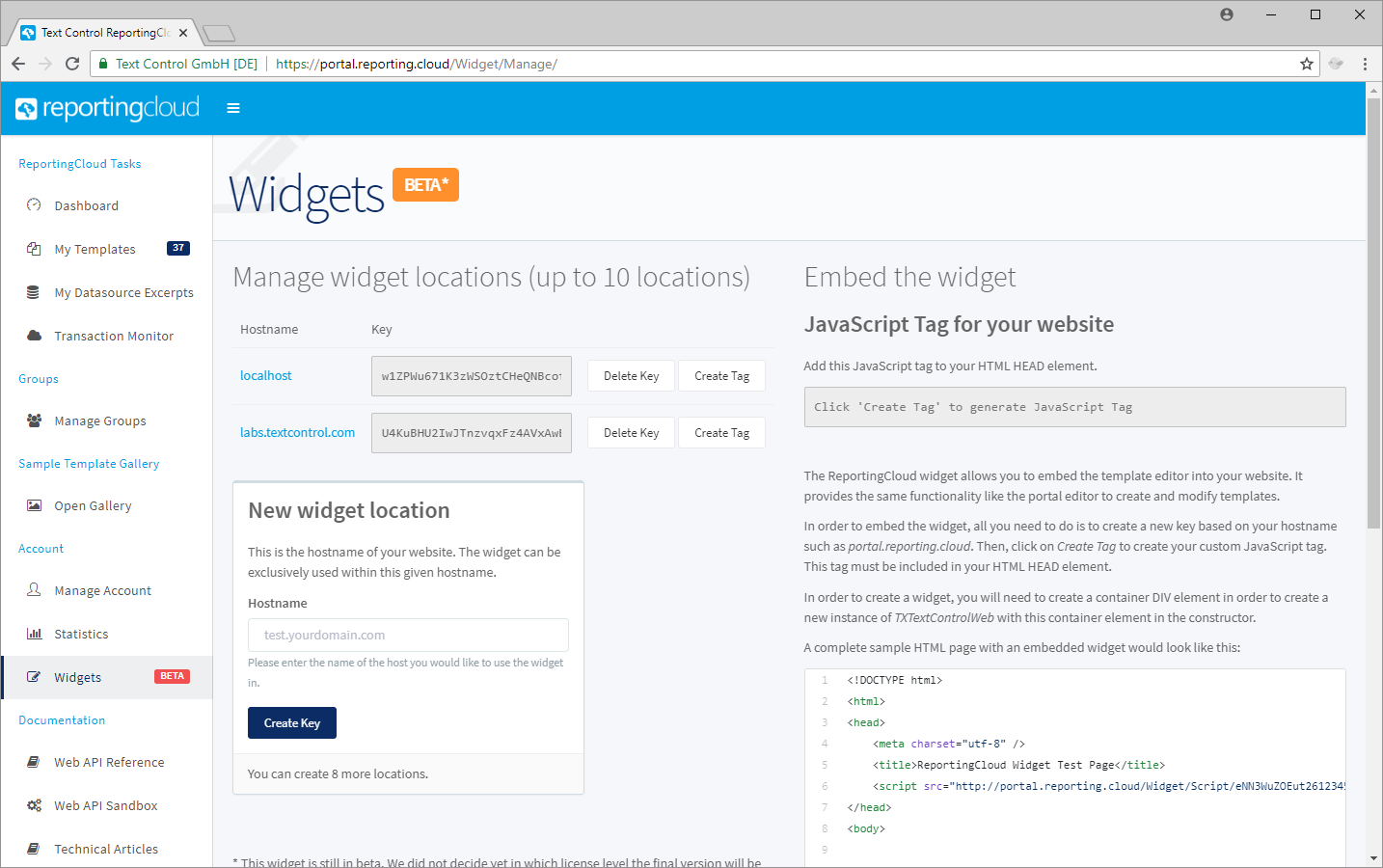
Task: Create Tag for localhost
Action: click(722, 376)
